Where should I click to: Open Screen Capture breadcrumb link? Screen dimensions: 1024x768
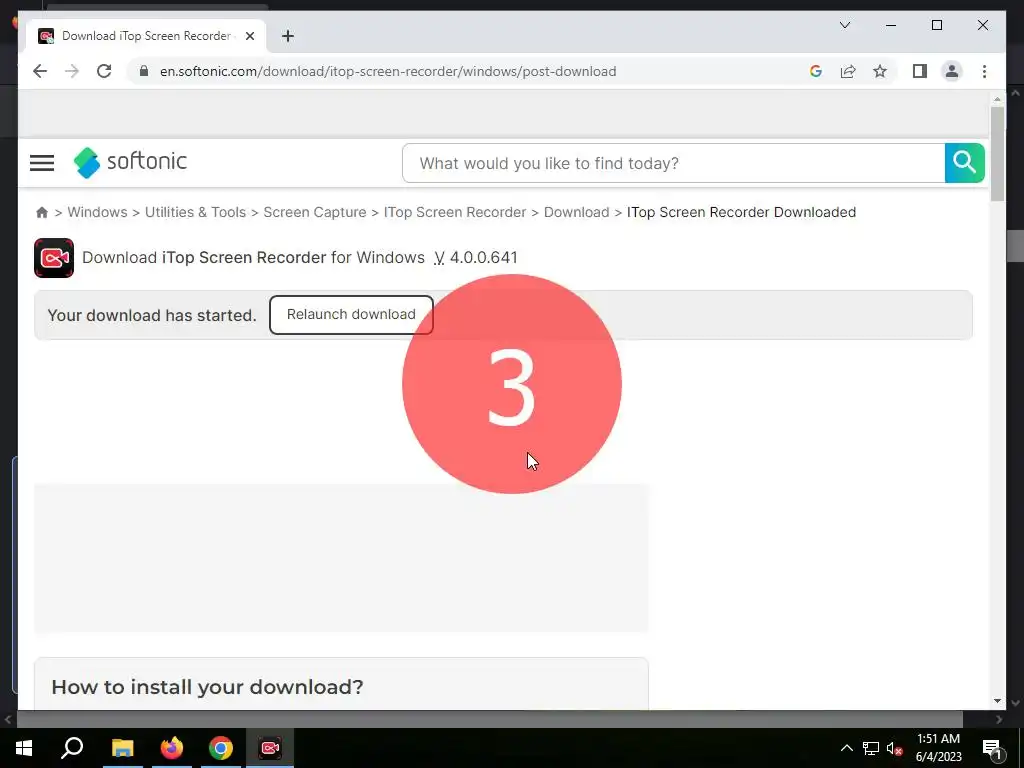point(315,212)
